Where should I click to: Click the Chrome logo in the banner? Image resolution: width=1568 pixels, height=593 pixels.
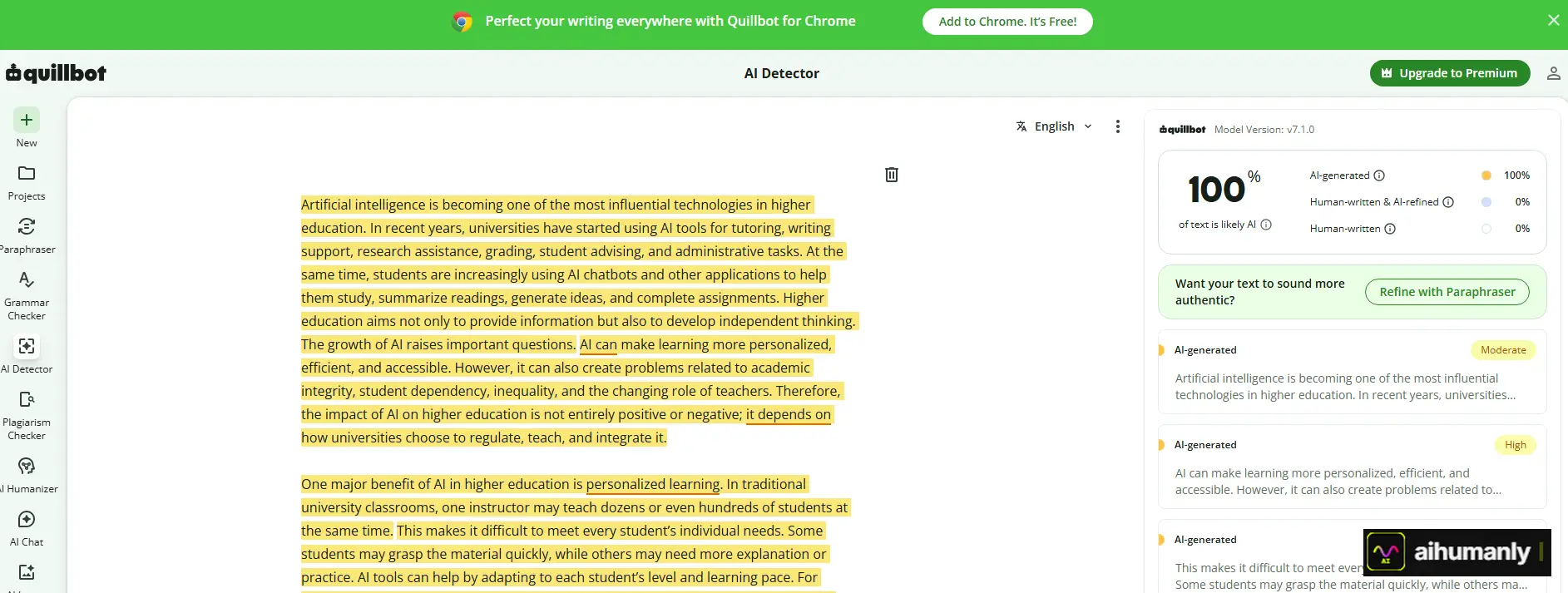pyautogui.click(x=462, y=22)
